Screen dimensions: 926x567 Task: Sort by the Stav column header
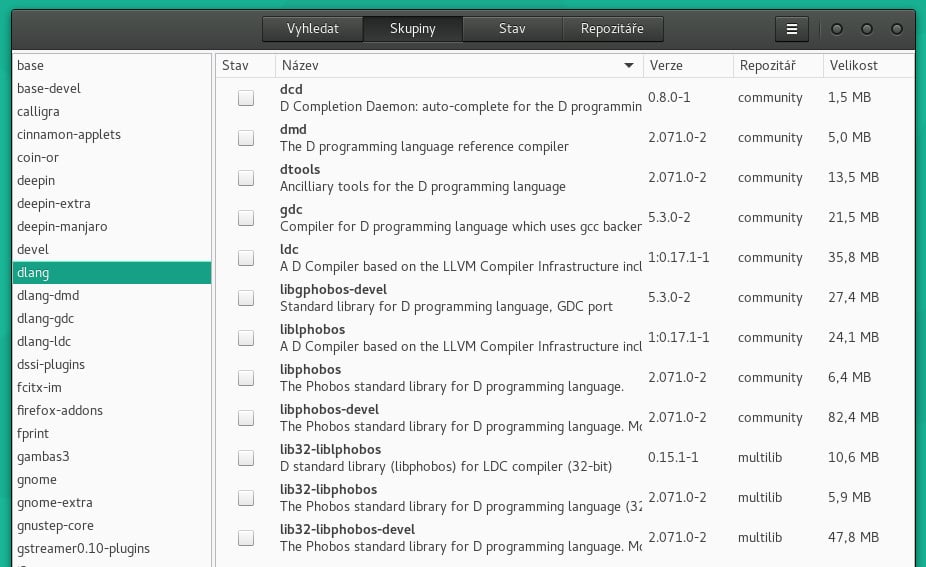tap(246, 66)
